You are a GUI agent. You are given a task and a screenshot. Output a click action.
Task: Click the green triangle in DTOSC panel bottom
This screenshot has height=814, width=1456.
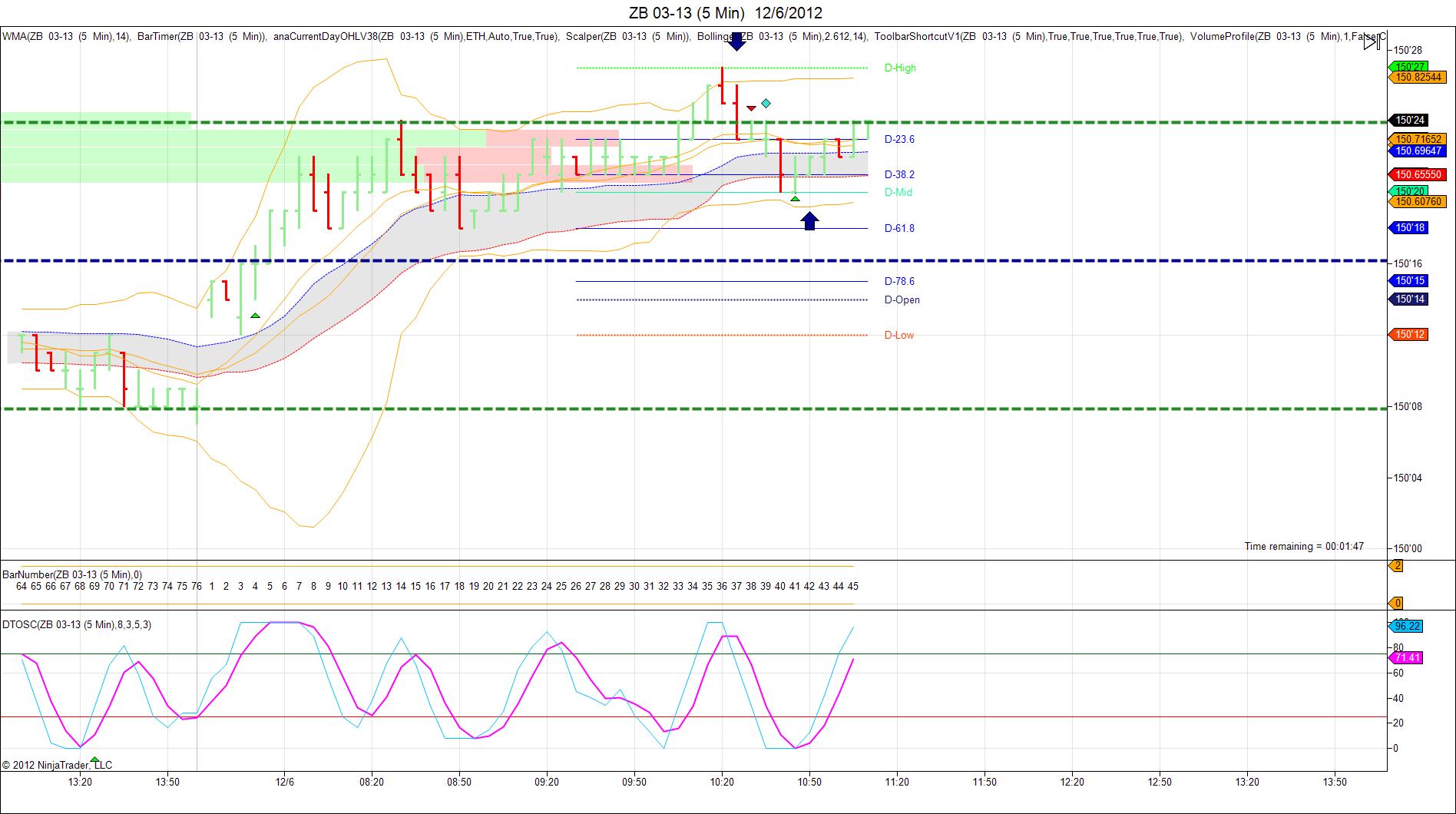(x=94, y=759)
